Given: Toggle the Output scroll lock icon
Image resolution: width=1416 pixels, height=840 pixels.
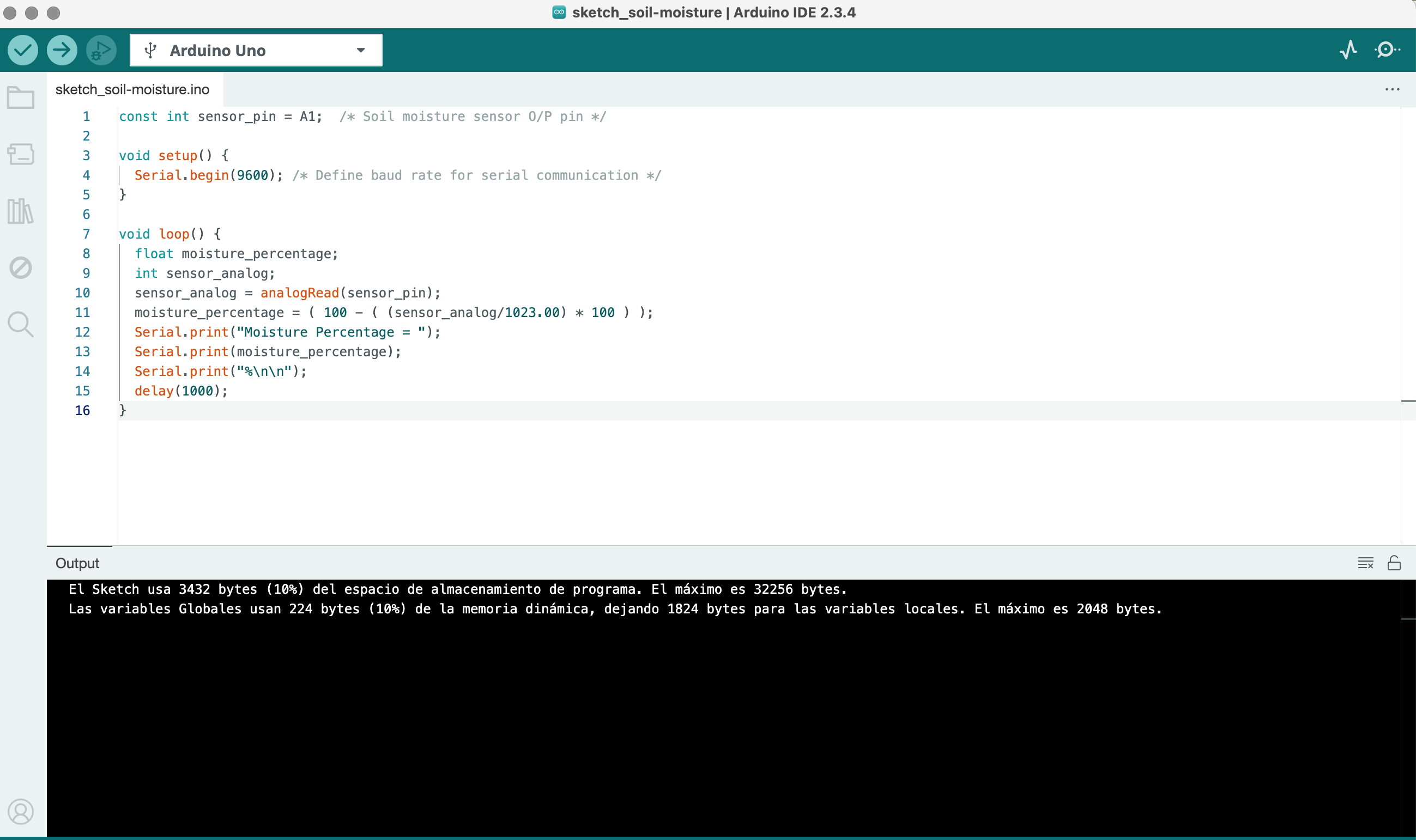Looking at the screenshot, I should point(1394,563).
